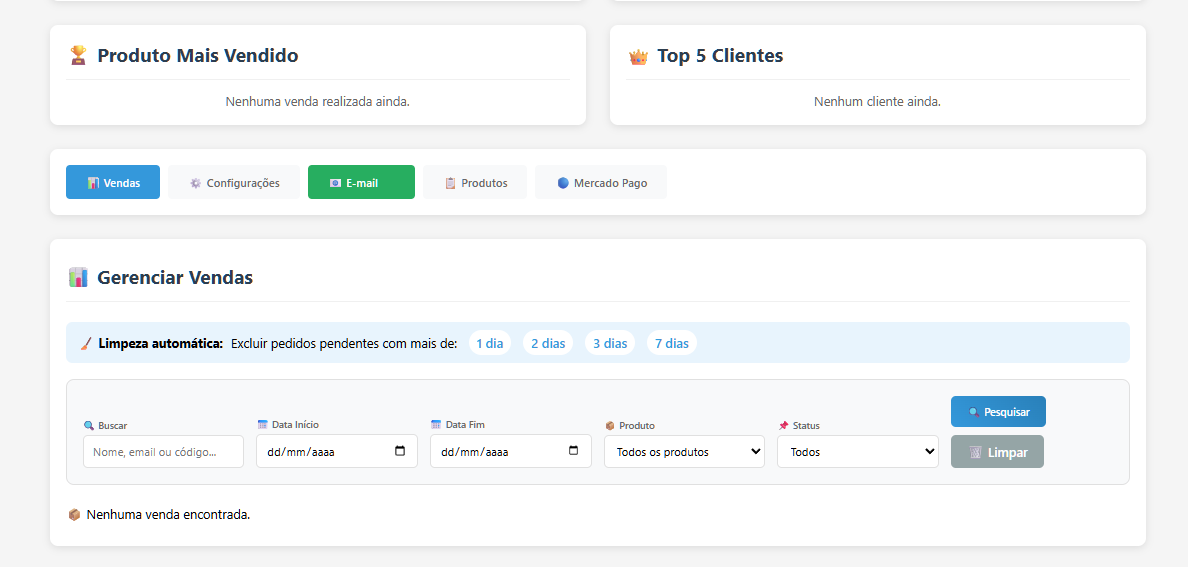Click the box icon next to Produto label
This screenshot has width=1188, height=567.
click(610, 425)
